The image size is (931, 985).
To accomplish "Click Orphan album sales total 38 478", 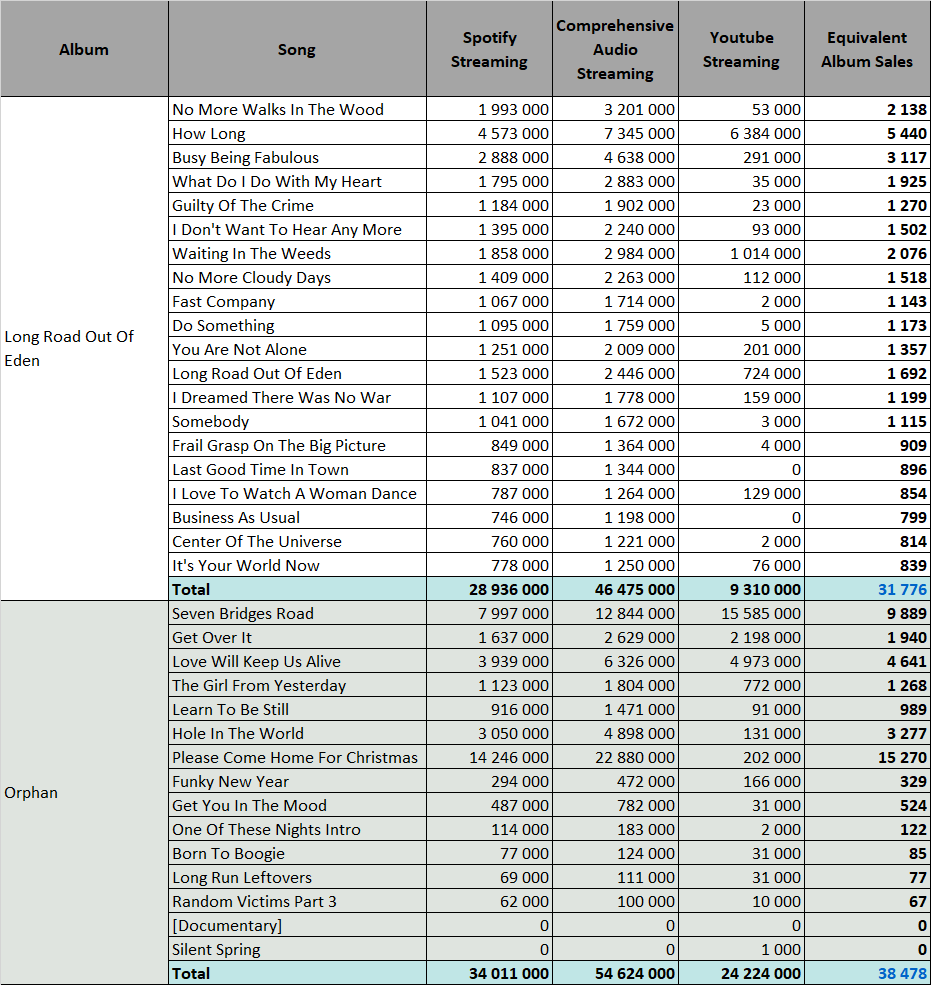I will click(x=868, y=973).
